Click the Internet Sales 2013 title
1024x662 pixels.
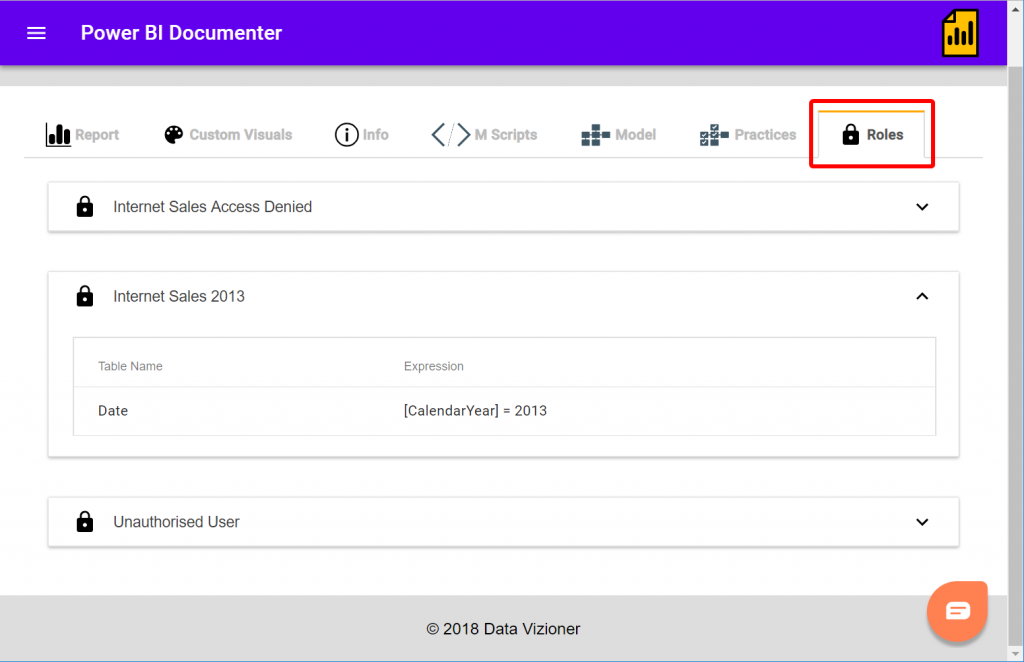tap(179, 296)
